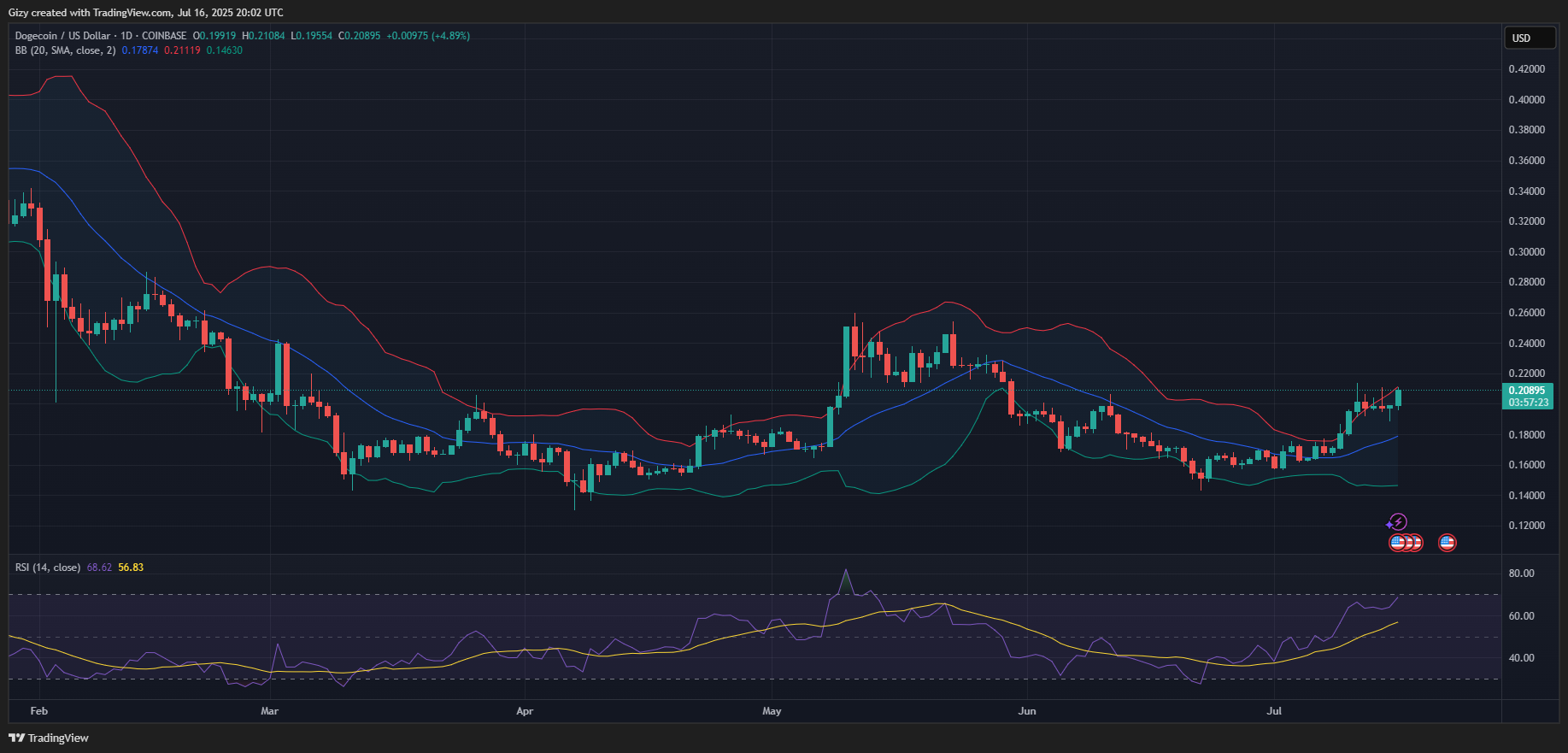This screenshot has width=1568, height=753.
Task: Click the high value H0.21084
Action: coord(263,36)
